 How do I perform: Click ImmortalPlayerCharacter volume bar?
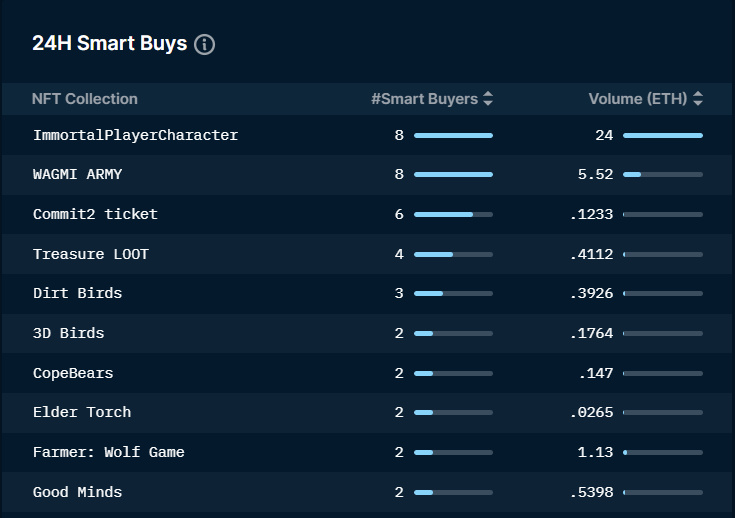point(662,135)
